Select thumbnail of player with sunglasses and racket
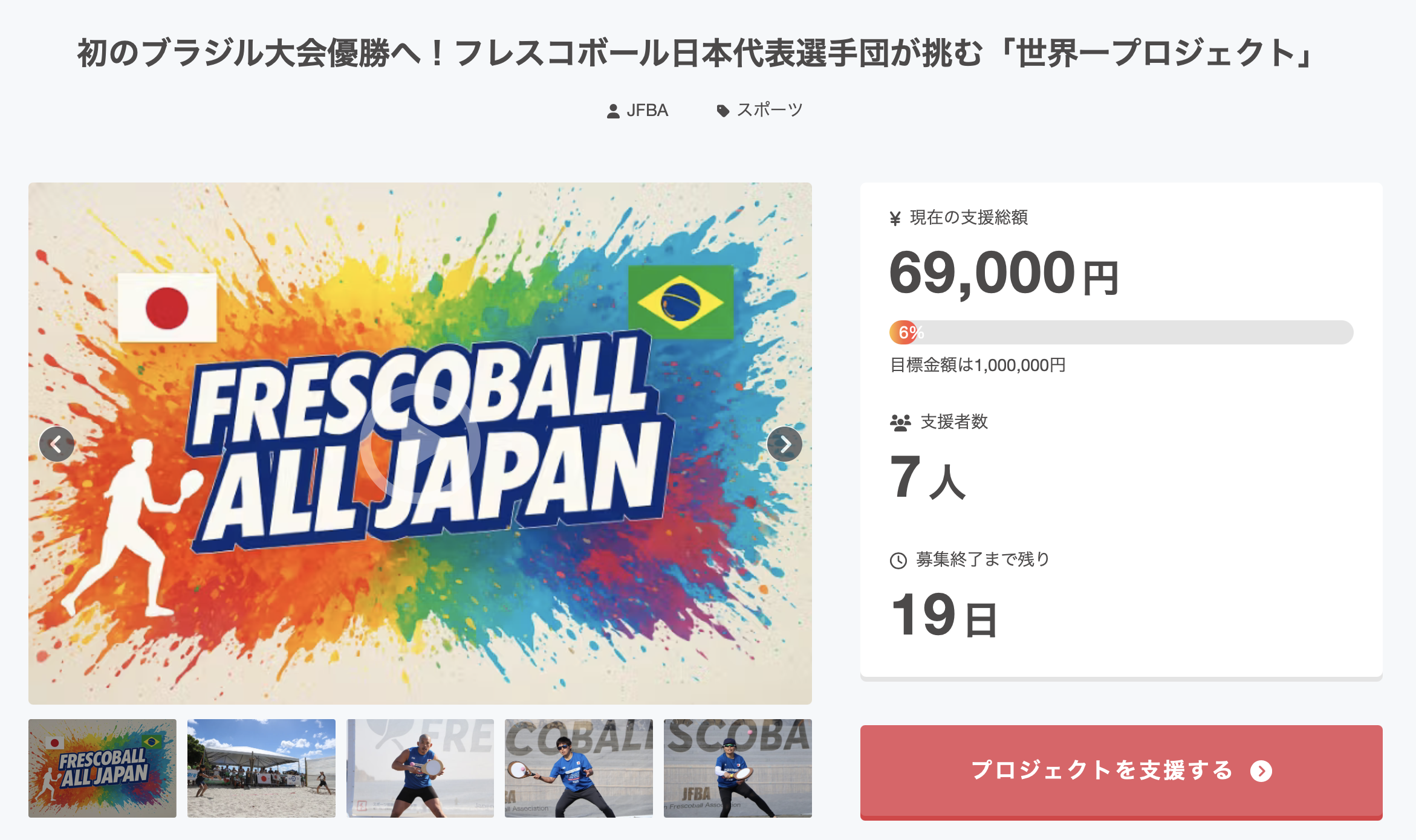Screen dimensions: 1416x840 tap(579, 768)
